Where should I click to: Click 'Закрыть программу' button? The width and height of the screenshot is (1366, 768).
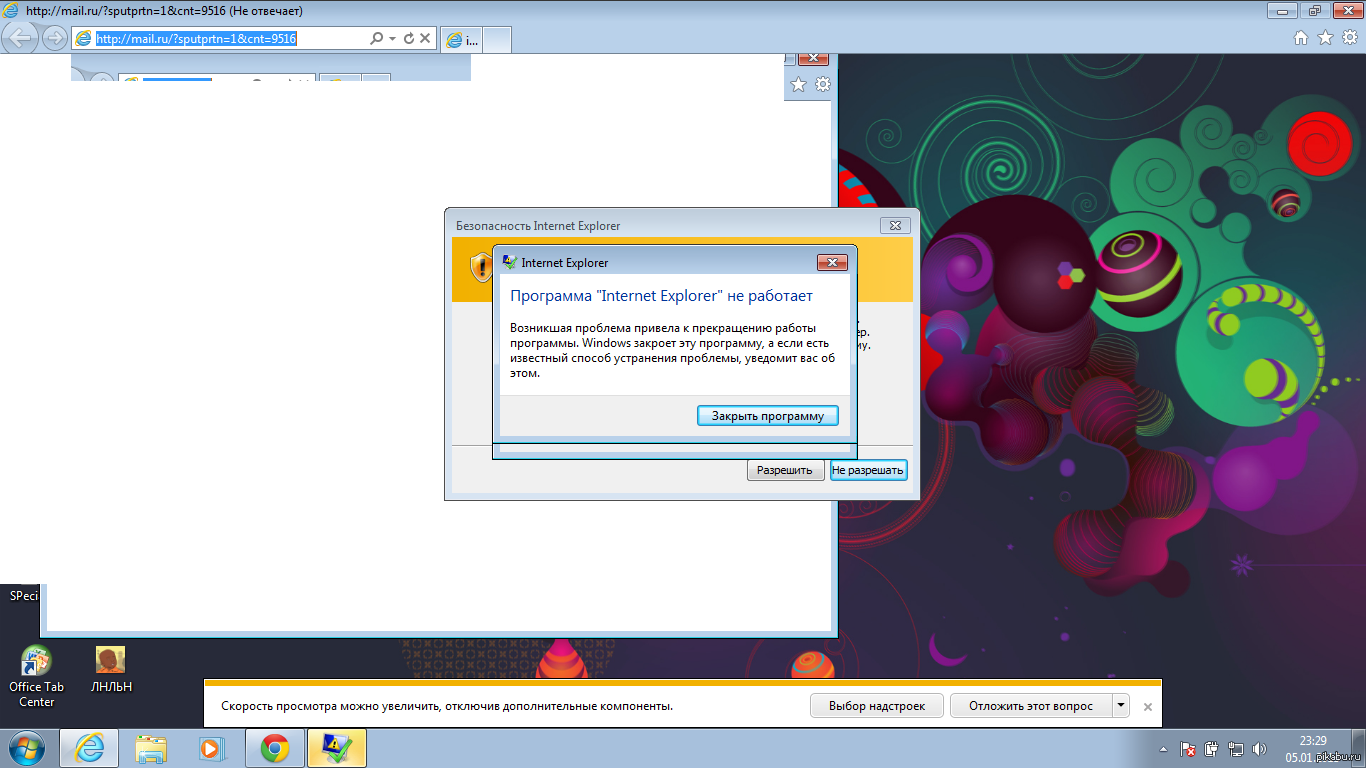point(768,416)
